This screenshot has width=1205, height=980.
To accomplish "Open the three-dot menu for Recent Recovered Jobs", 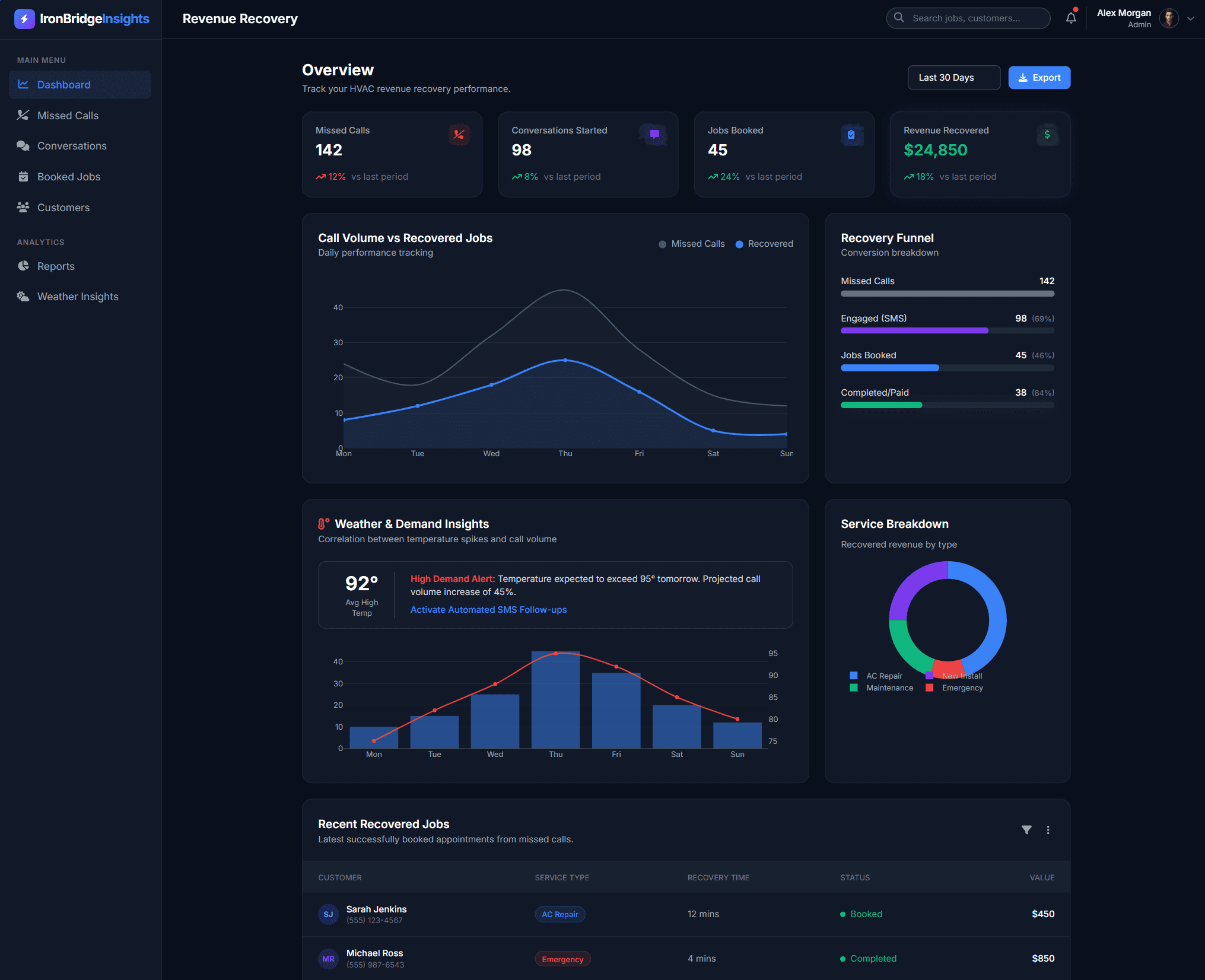I will pyautogui.click(x=1048, y=830).
